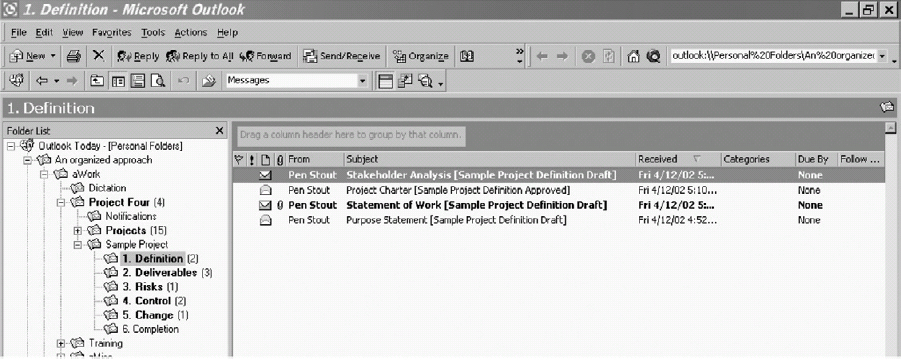Click the Forward message button
Image resolution: width=901 pixels, height=360 pixels.
tap(265, 56)
